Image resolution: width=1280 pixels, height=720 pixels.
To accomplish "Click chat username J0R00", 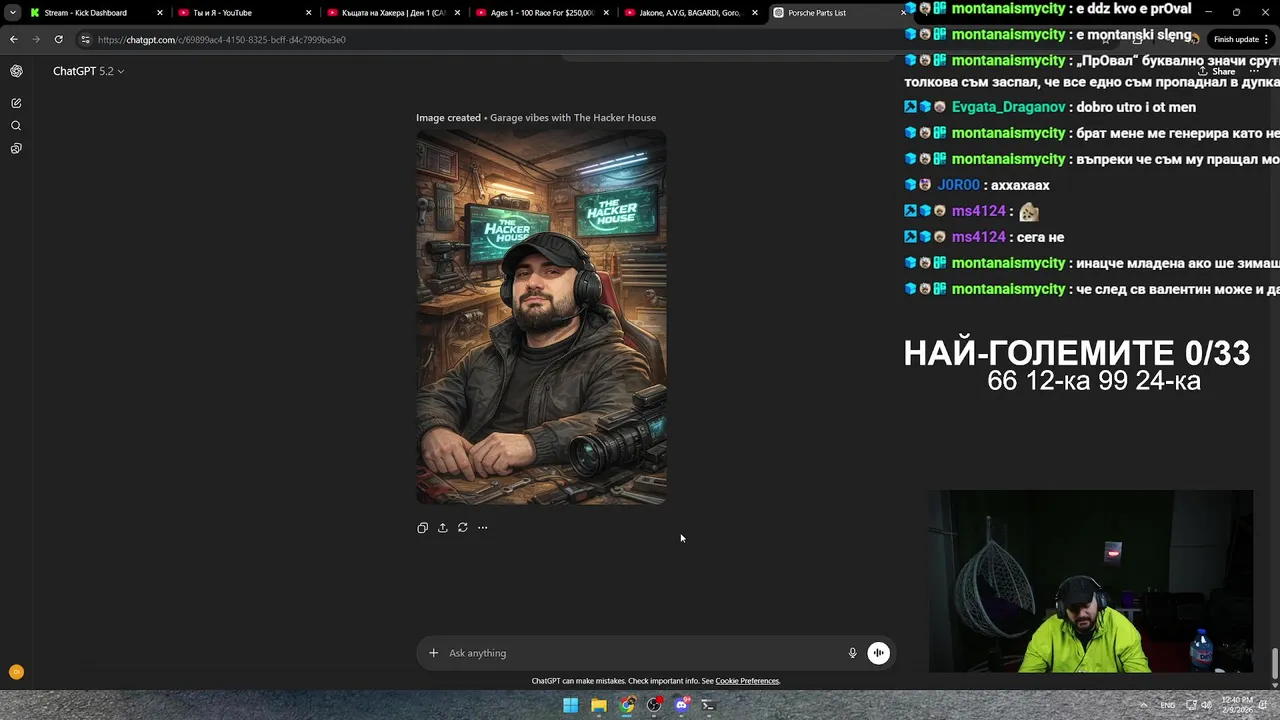I will click(958, 185).
